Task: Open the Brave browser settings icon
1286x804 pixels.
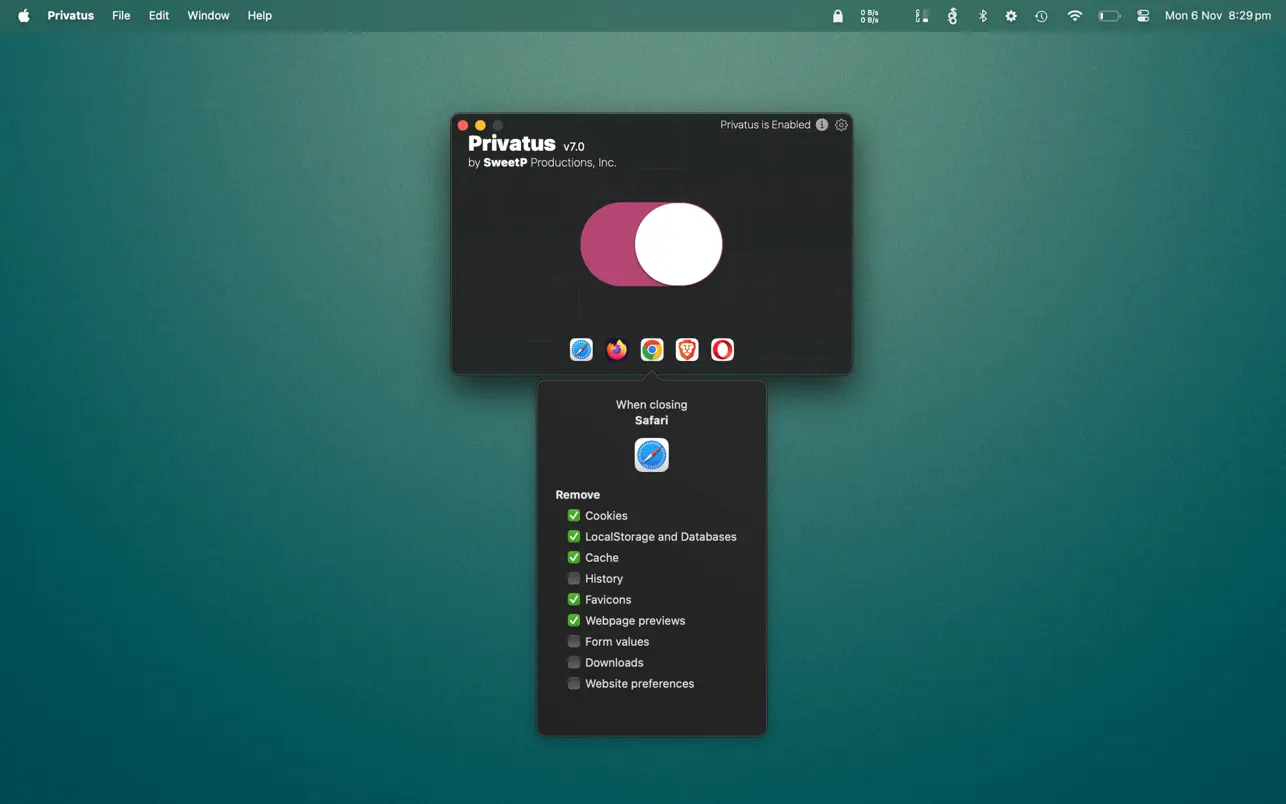Action: tap(687, 349)
